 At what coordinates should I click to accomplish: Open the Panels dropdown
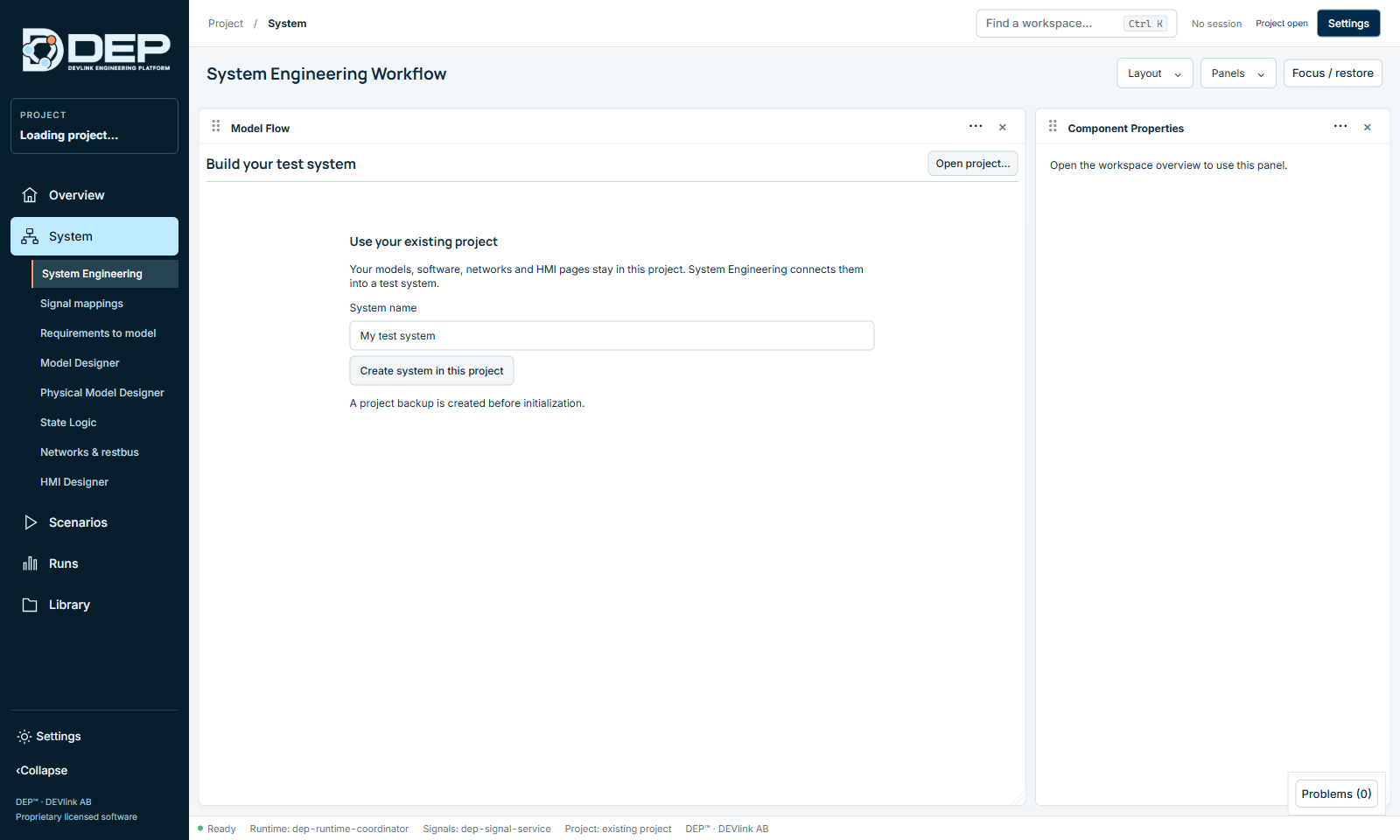1238,73
